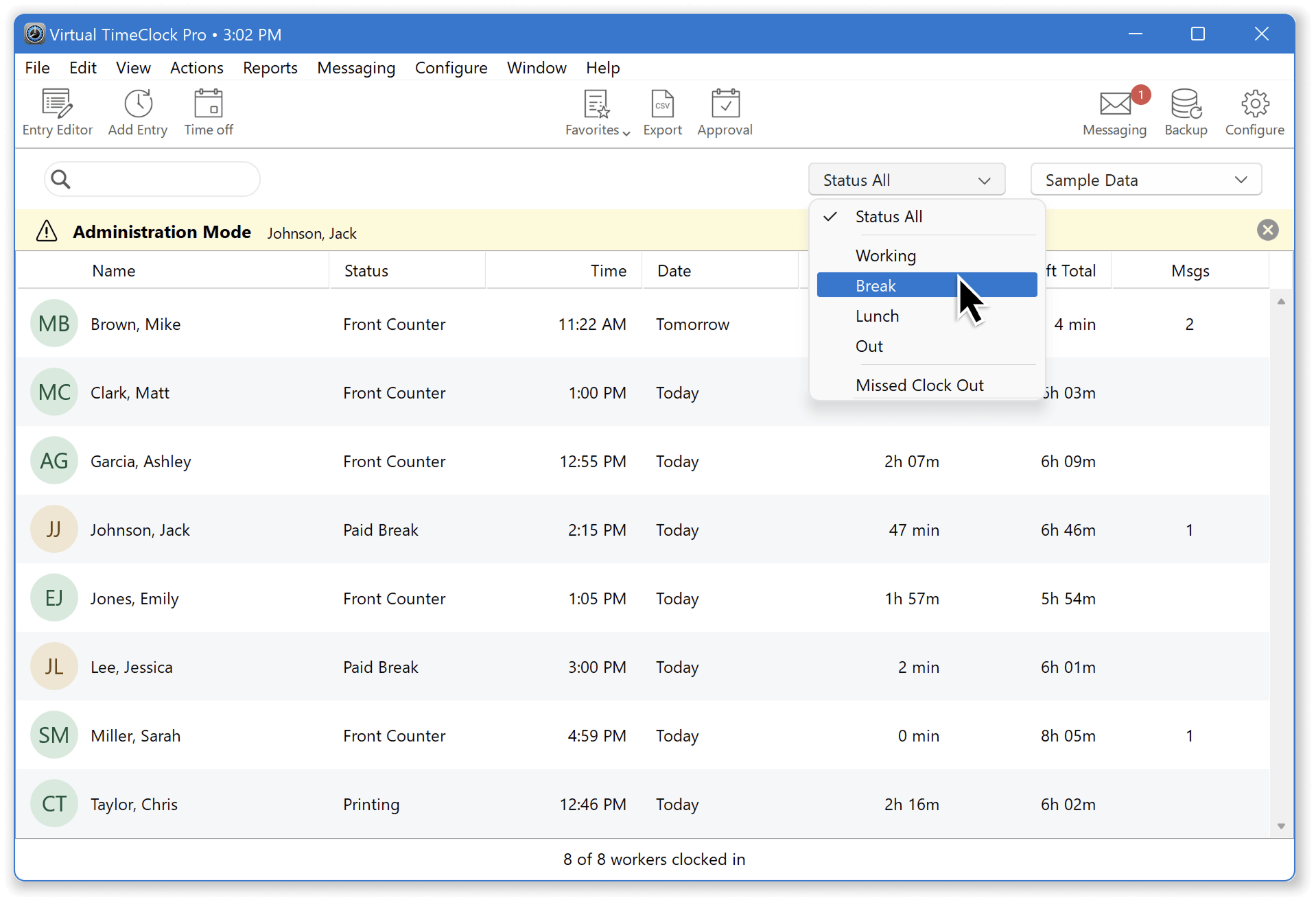Open the Configure gear icon
The image size is (1316, 902).
tap(1255, 104)
